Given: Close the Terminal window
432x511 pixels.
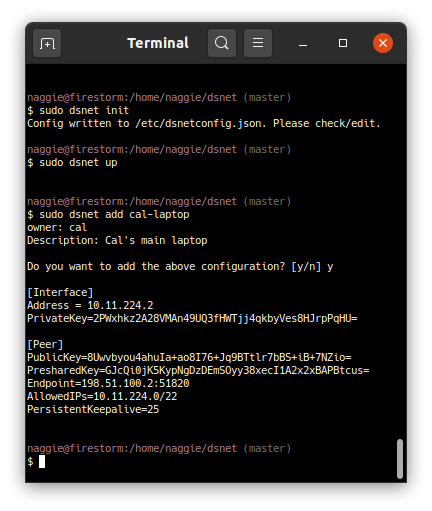Looking at the screenshot, I should pos(383,43).
